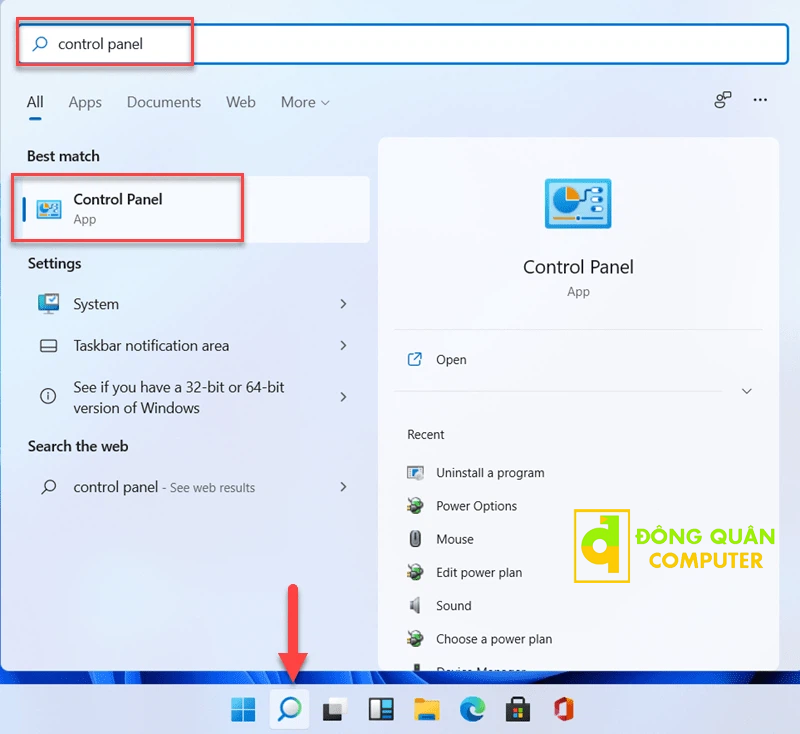Launch the Office icon on taskbar

(564, 709)
